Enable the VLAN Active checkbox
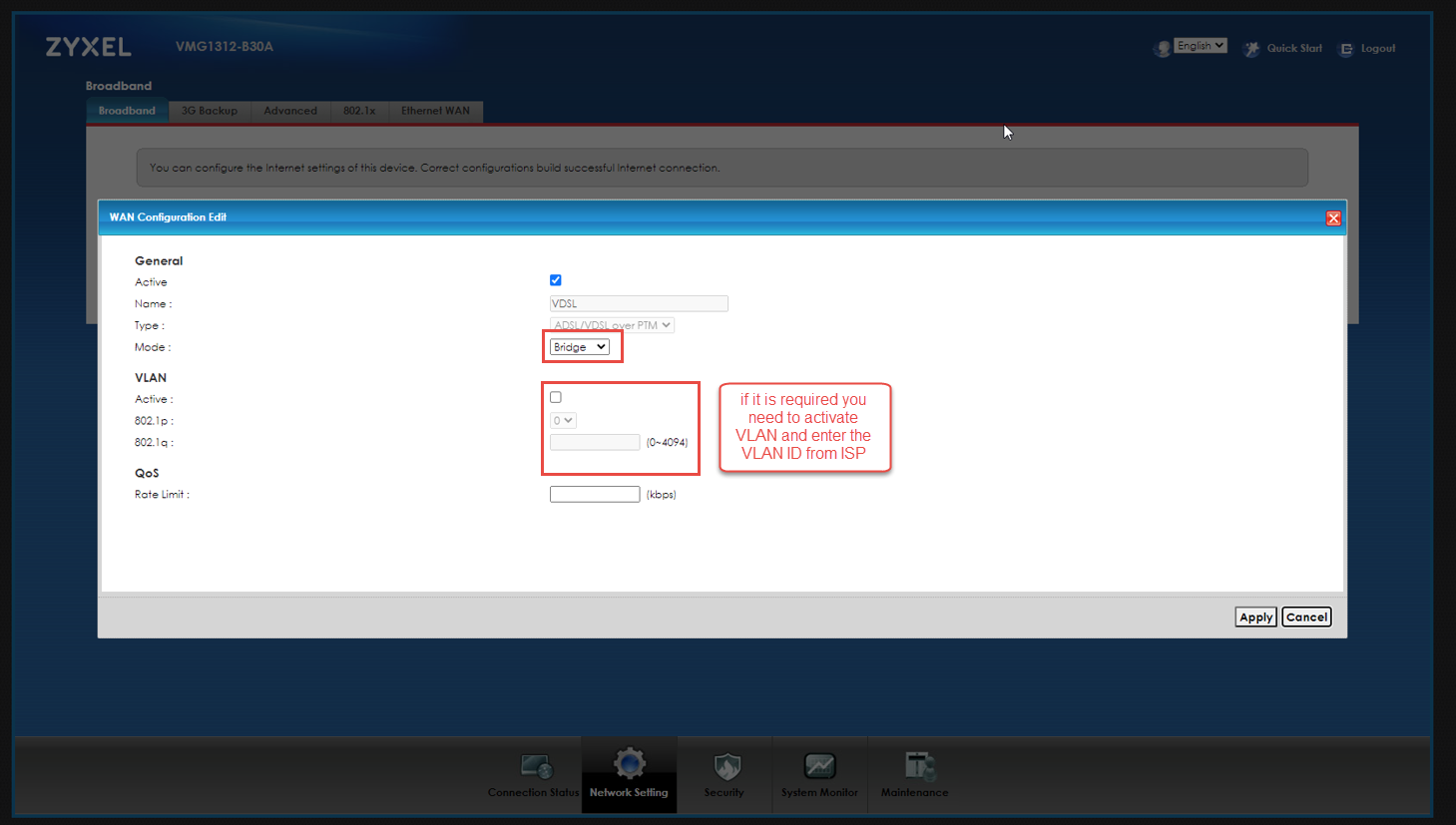Image resolution: width=1456 pixels, height=825 pixels. [x=556, y=397]
